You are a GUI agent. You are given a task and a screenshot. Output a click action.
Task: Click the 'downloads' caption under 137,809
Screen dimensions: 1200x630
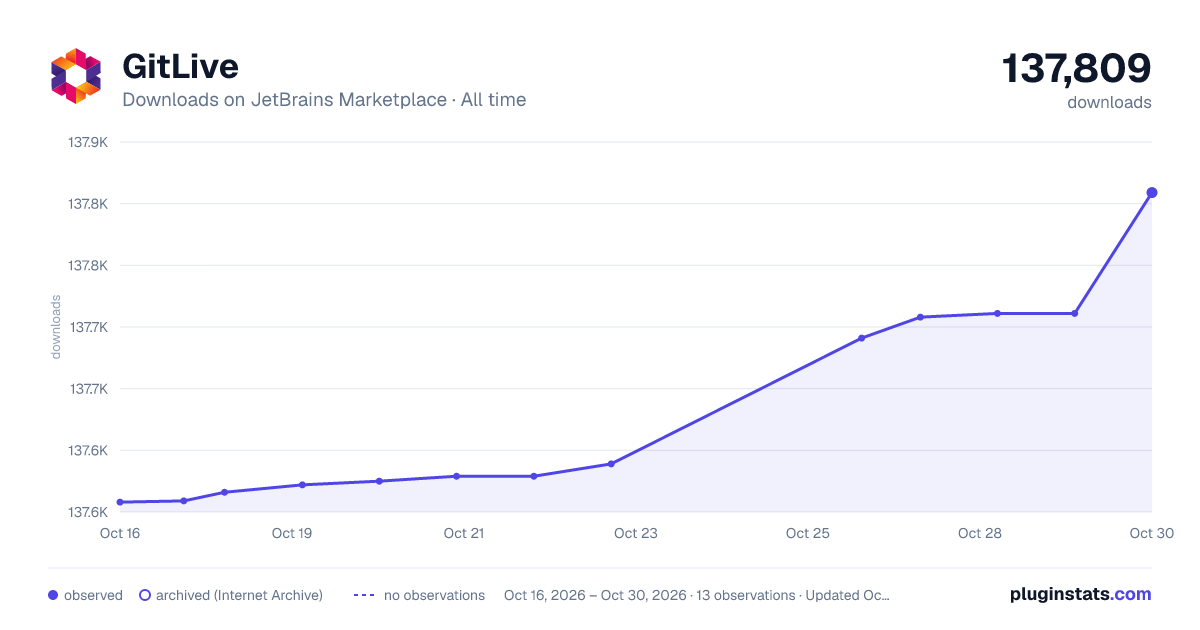pos(1109,102)
